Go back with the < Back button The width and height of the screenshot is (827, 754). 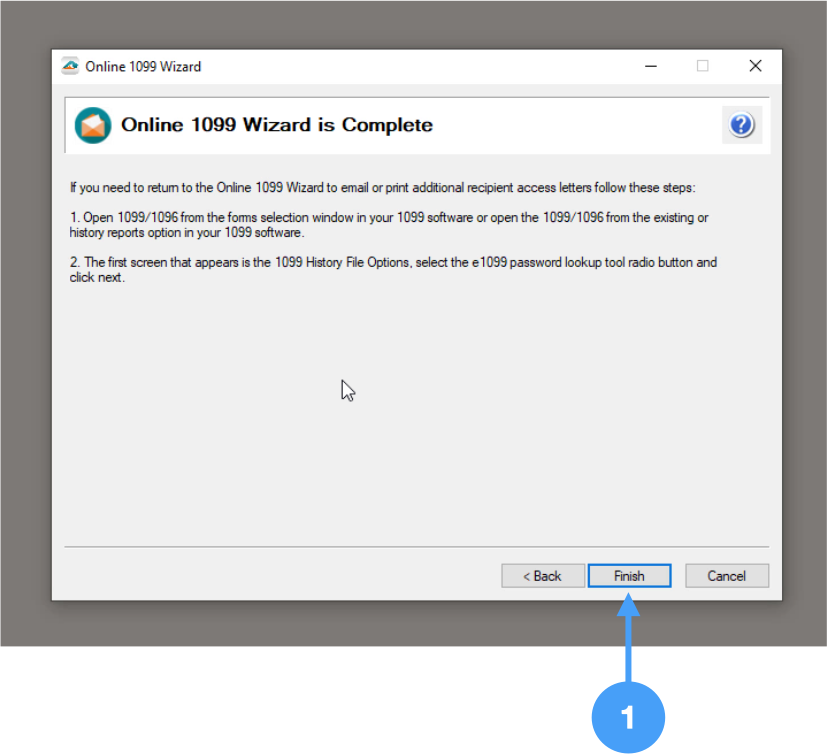[543, 575]
